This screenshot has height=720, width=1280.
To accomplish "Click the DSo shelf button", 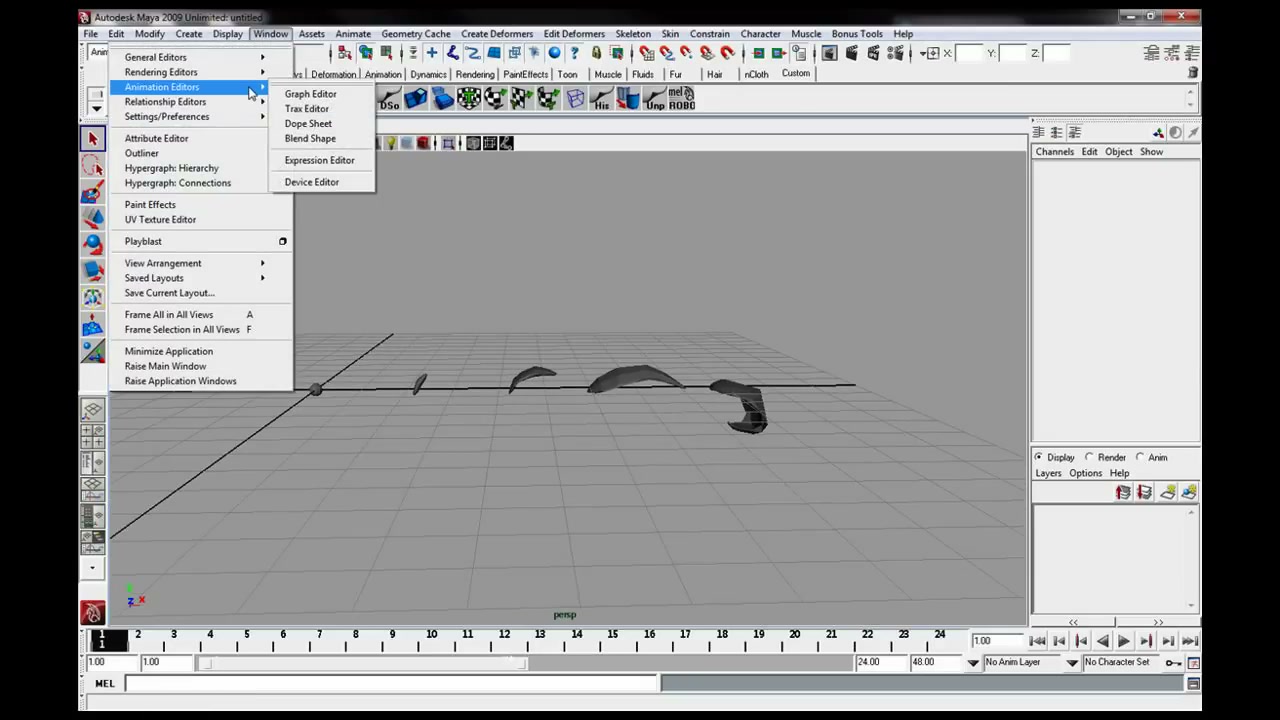I will (x=389, y=98).
